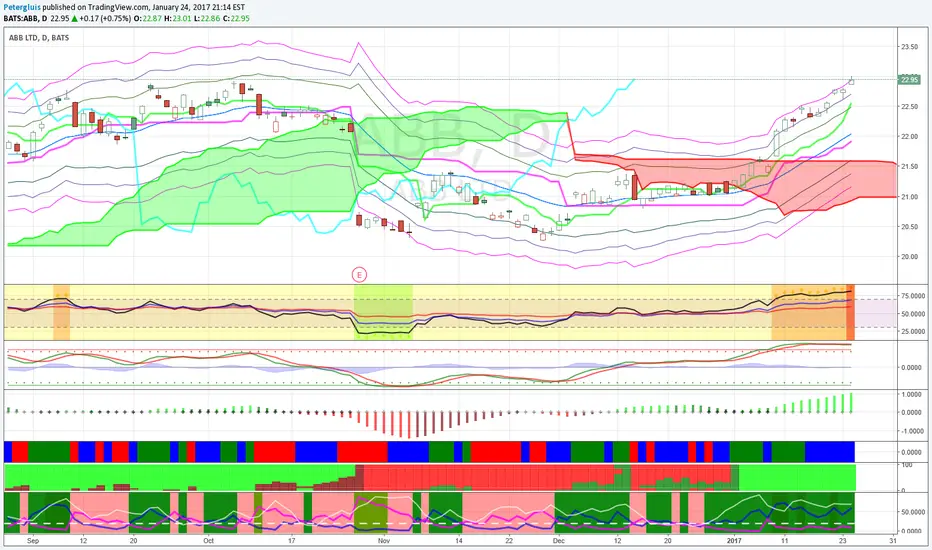Click the '+0.17 (+0.75%)' change value

tap(105, 18)
